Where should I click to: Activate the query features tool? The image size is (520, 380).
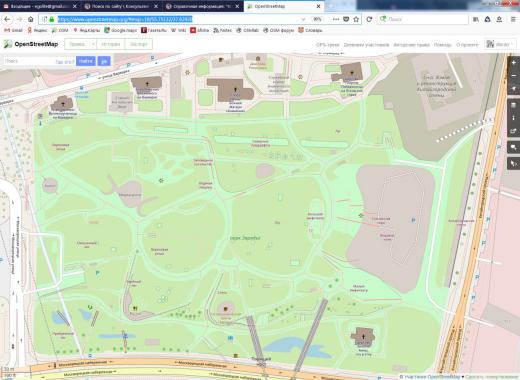[x=514, y=163]
